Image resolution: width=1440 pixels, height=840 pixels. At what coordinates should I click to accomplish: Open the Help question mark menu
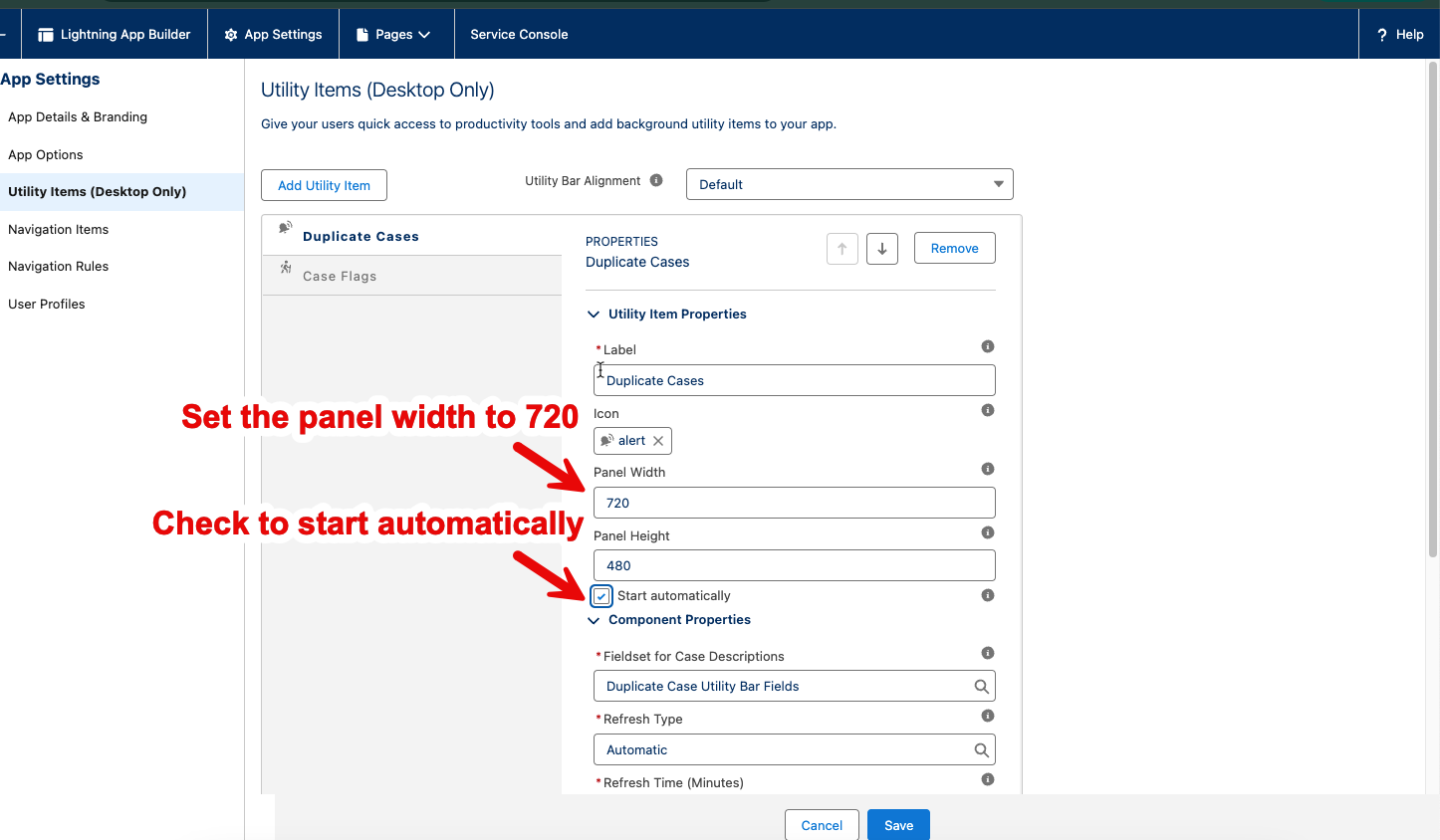pos(1399,34)
